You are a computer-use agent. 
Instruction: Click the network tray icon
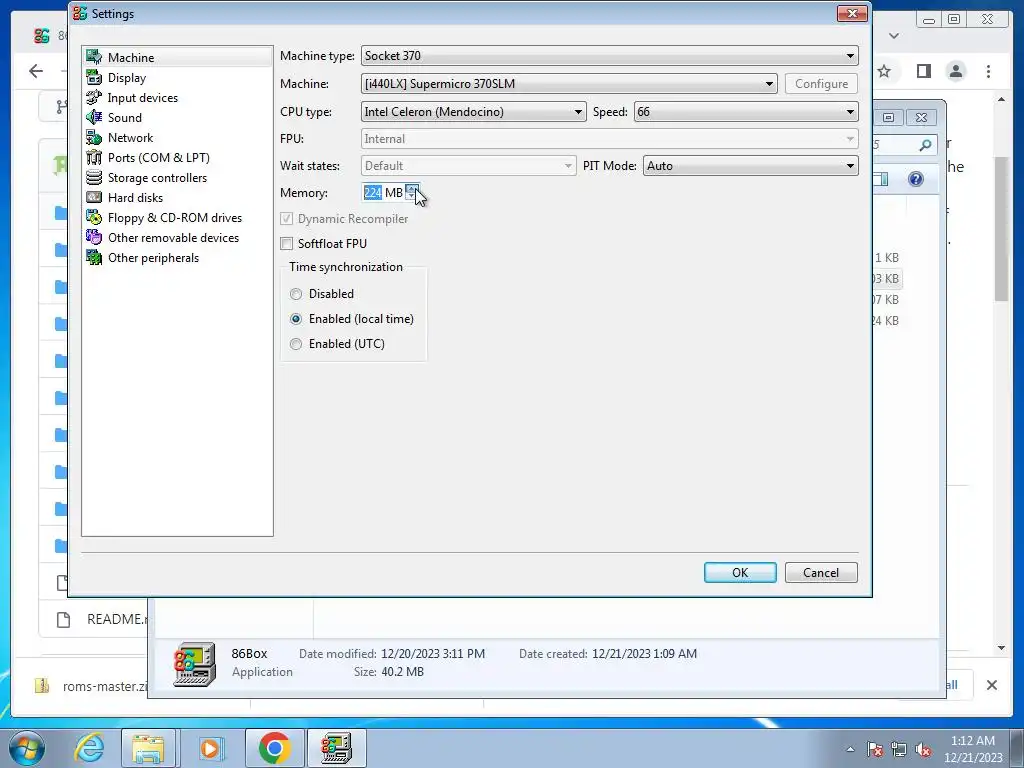point(899,749)
